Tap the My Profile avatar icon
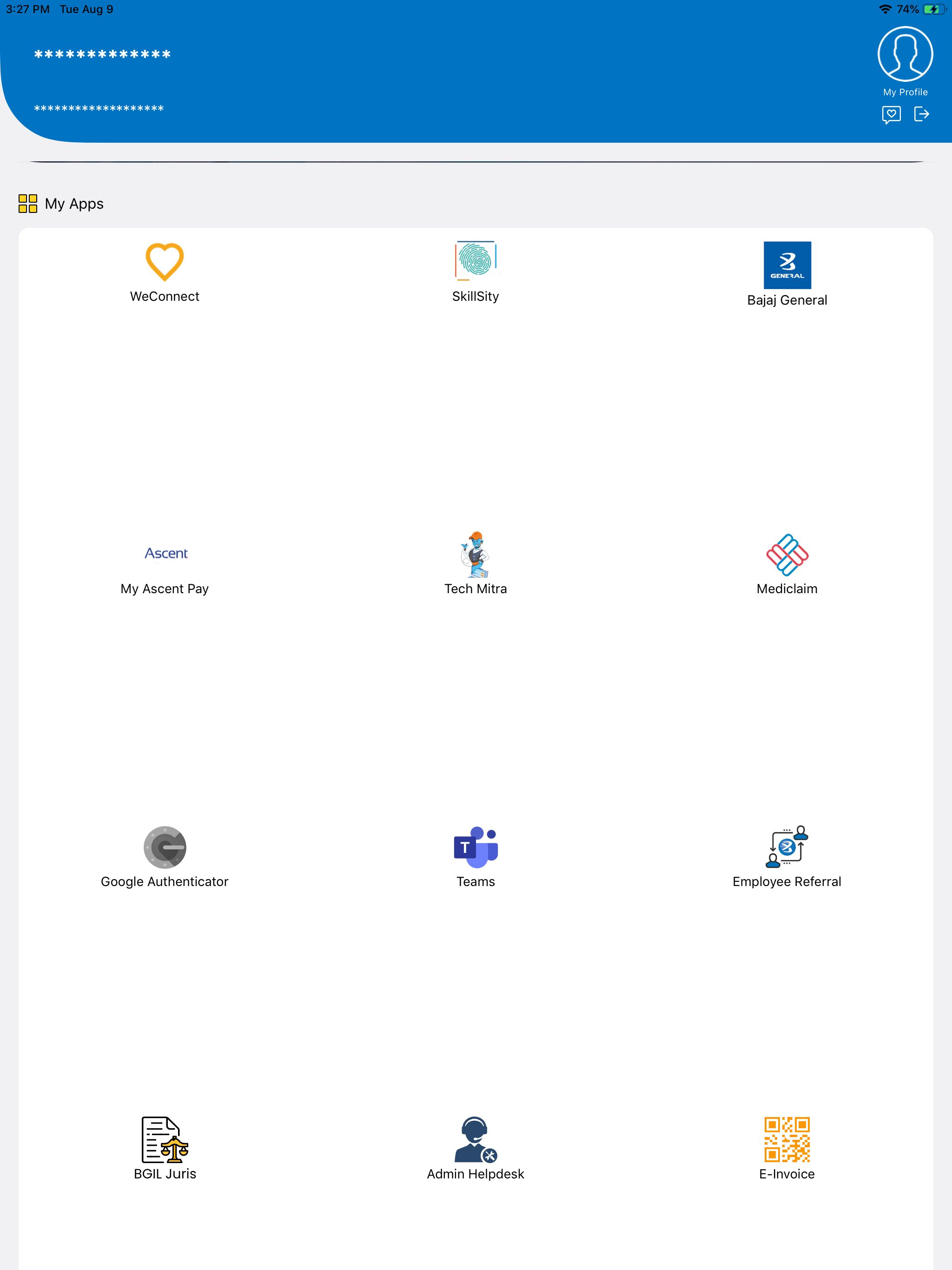The height and width of the screenshot is (1270, 952). point(905,54)
